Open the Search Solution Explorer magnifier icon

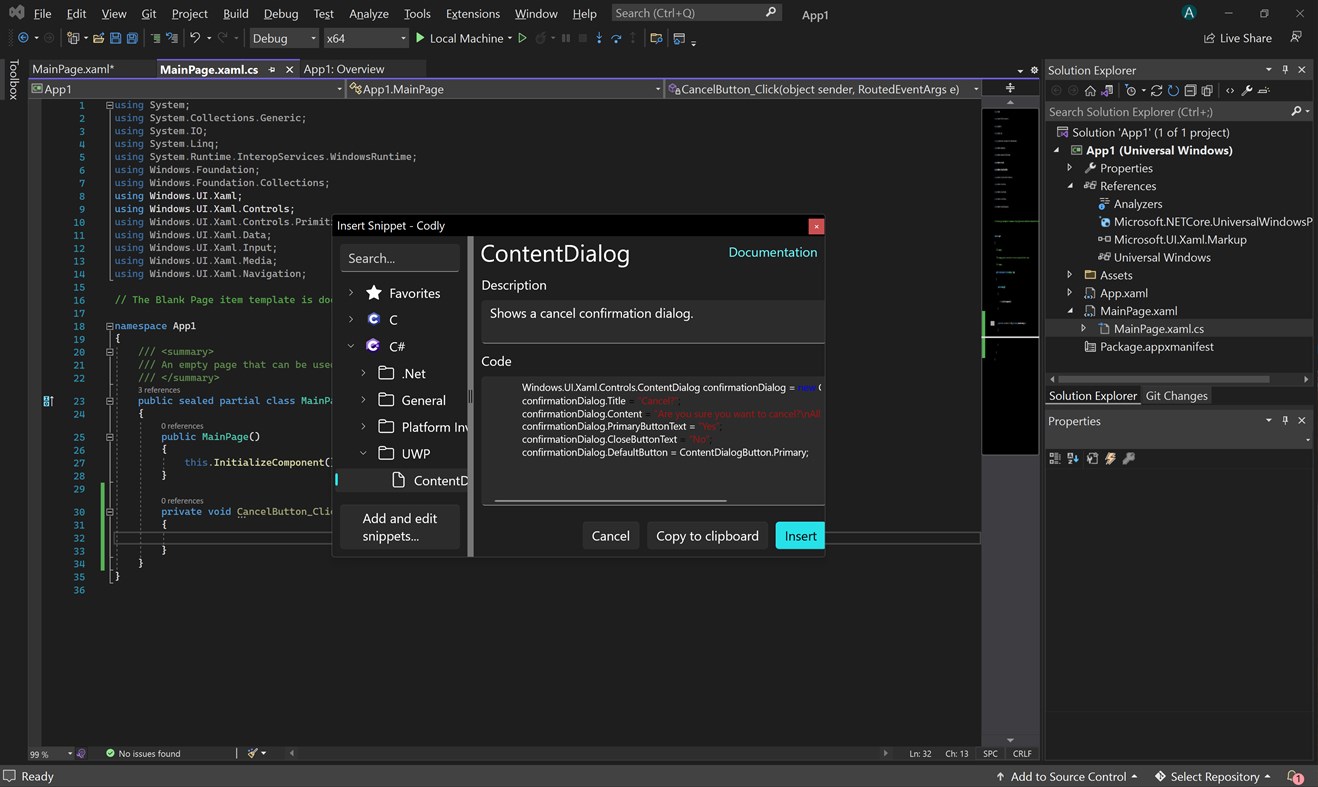[x=1295, y=111]
